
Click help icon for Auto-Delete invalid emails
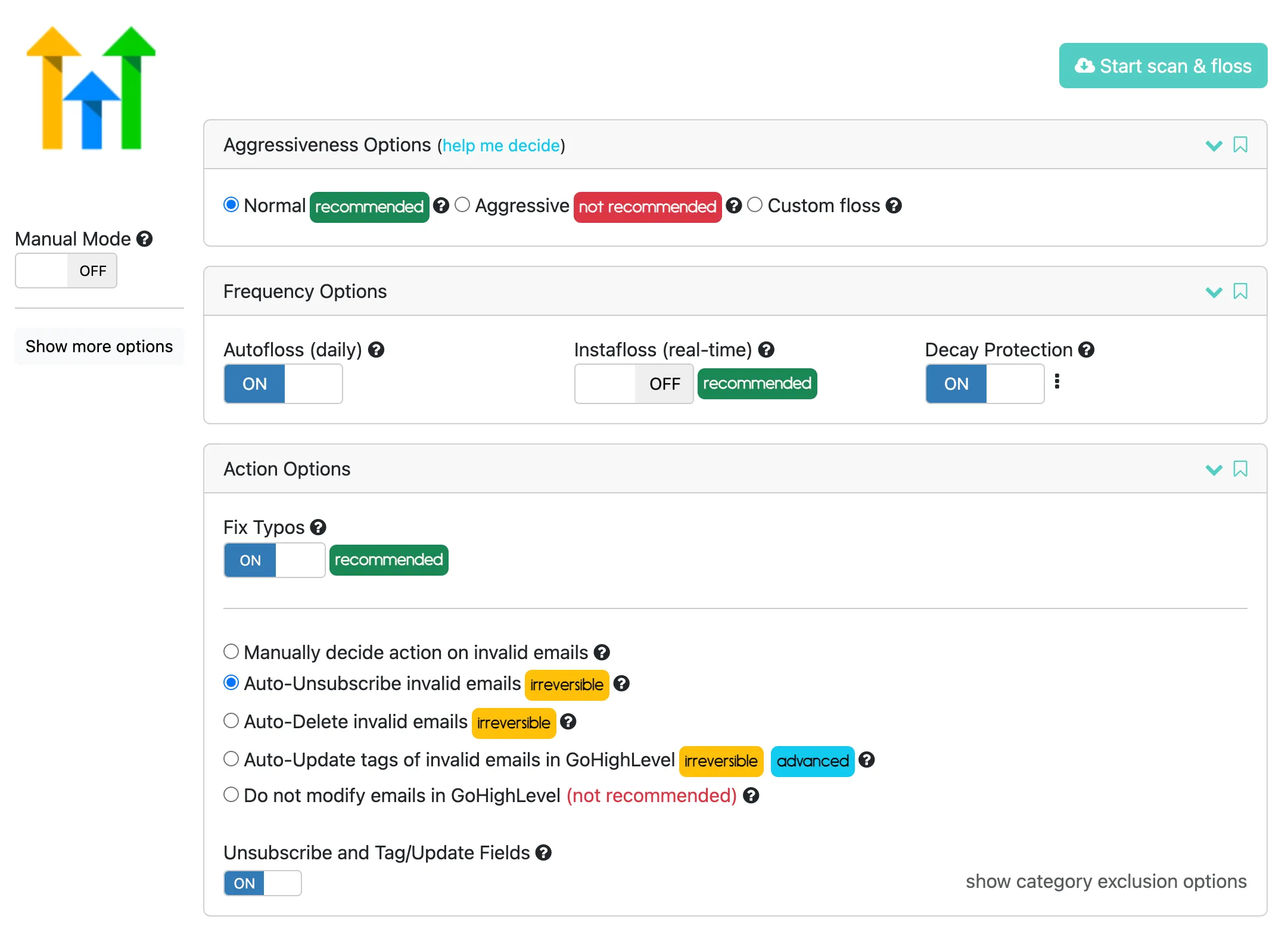pos(568,722)
